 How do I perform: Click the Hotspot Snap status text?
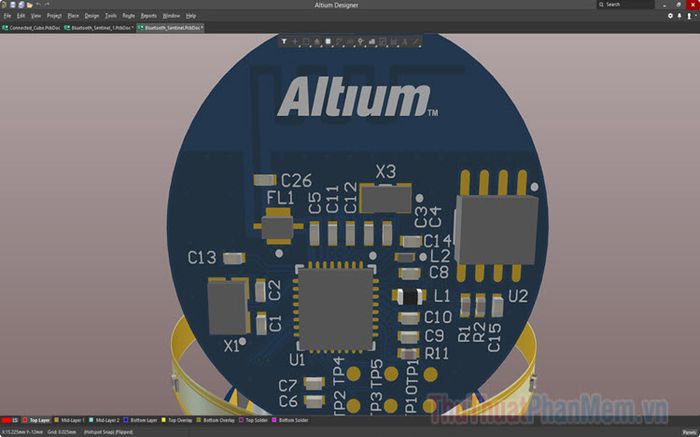point(108,432)
